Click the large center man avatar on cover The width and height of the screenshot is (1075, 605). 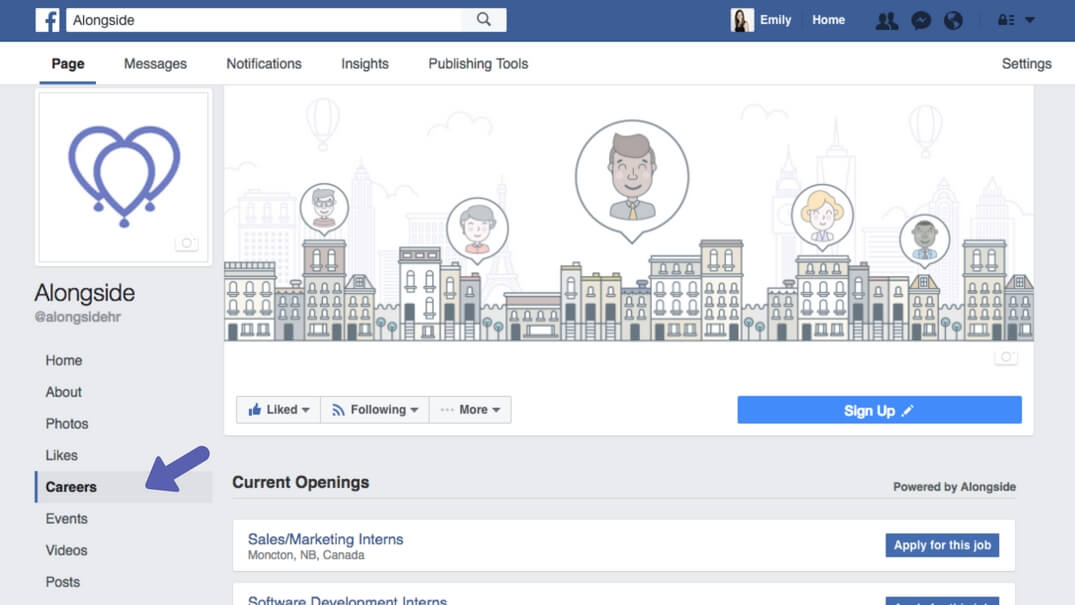point(632,177)
